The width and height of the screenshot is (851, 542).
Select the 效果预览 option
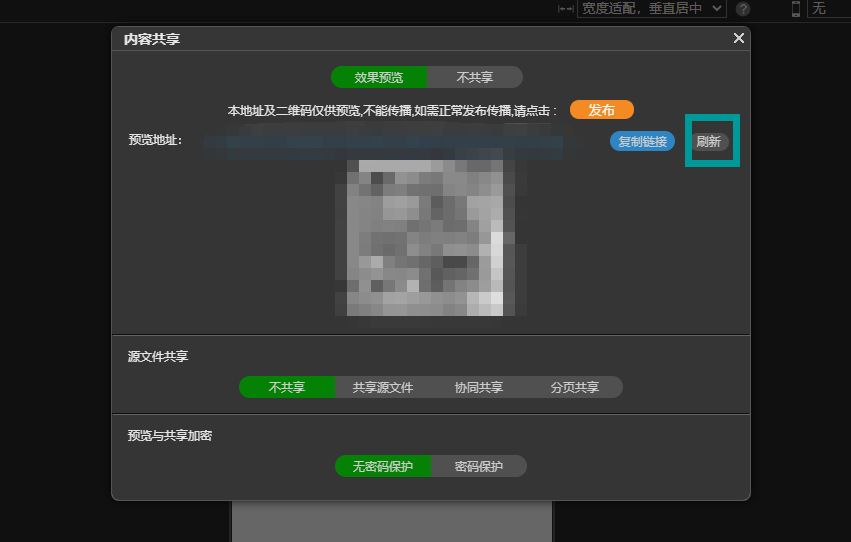(379, 77)
